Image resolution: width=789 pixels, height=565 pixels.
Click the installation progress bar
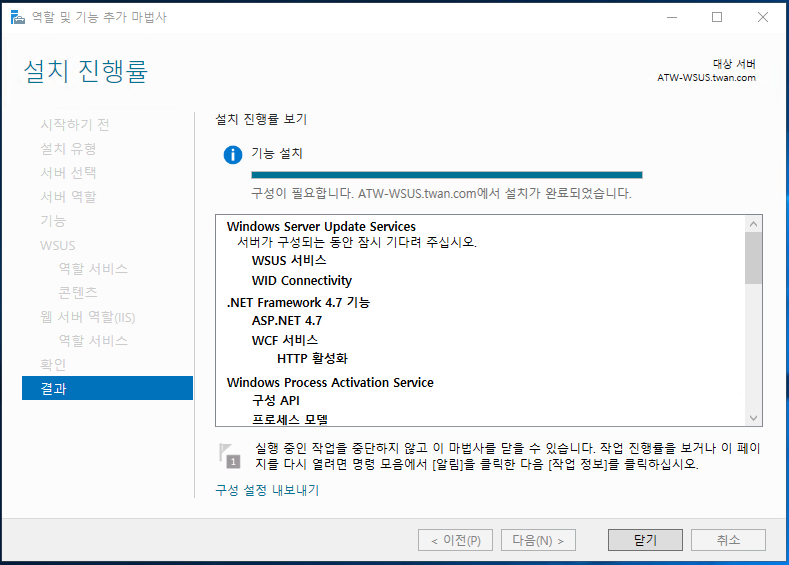point(447,175)
